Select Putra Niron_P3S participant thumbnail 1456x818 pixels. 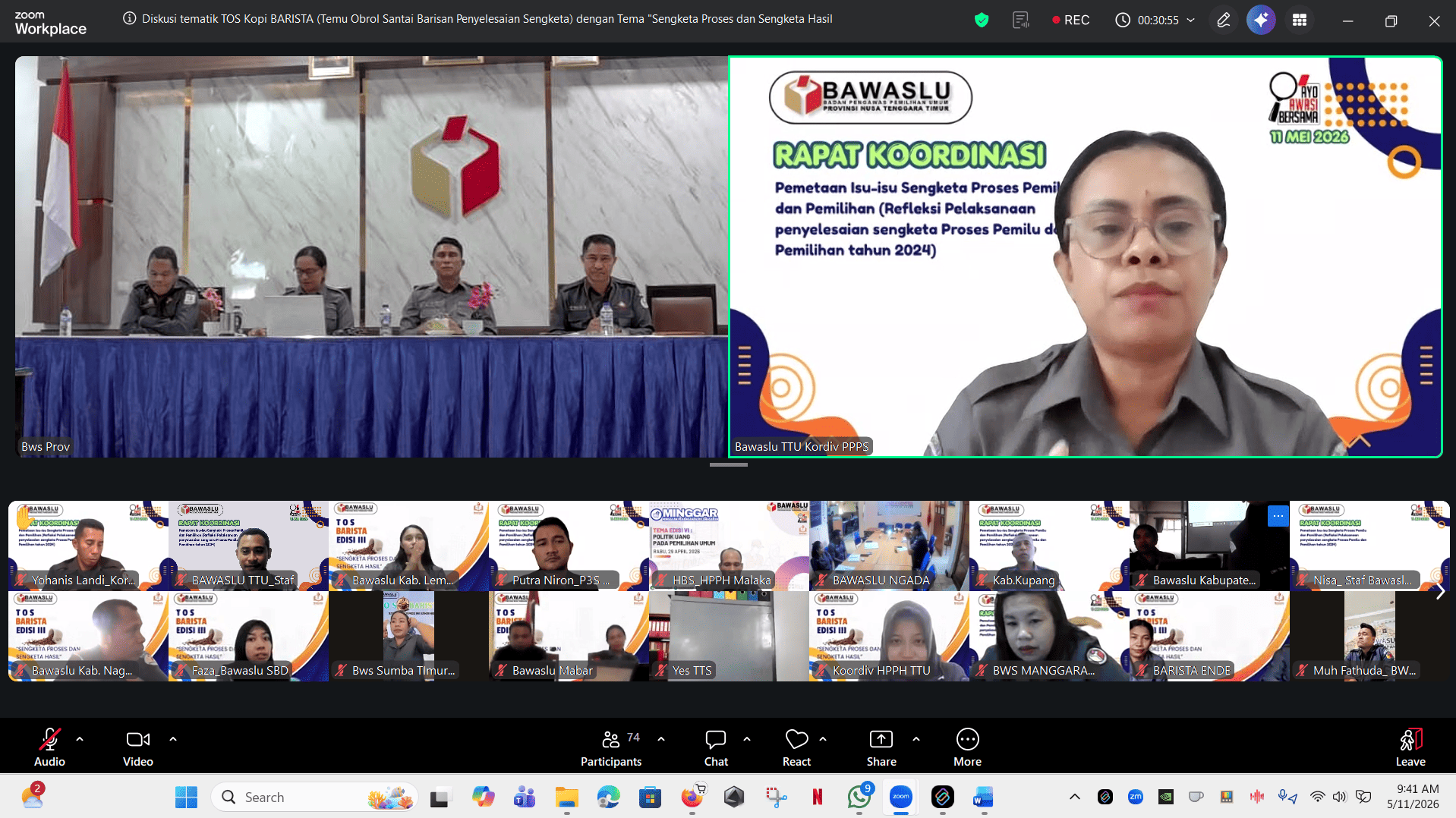point(569,546)
